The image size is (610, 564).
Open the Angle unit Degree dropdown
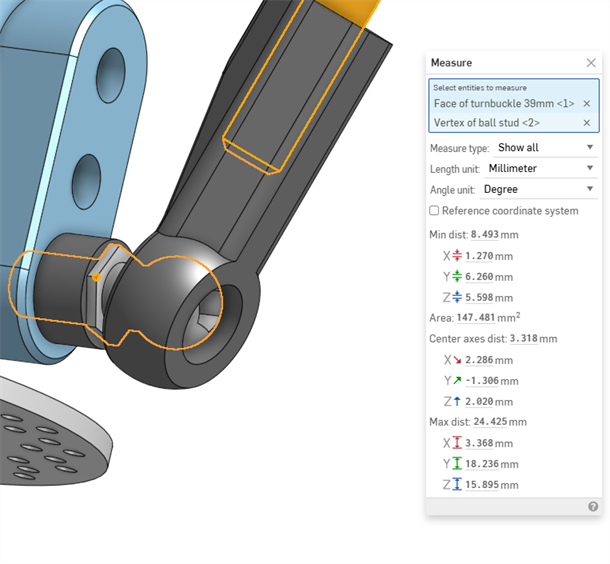[538, 189]
